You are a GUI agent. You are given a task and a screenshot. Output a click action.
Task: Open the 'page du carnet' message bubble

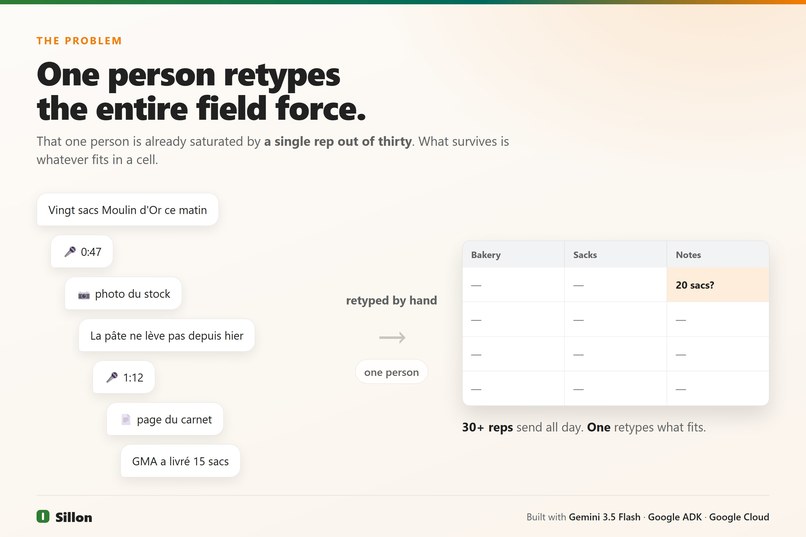tap(165, 419)
